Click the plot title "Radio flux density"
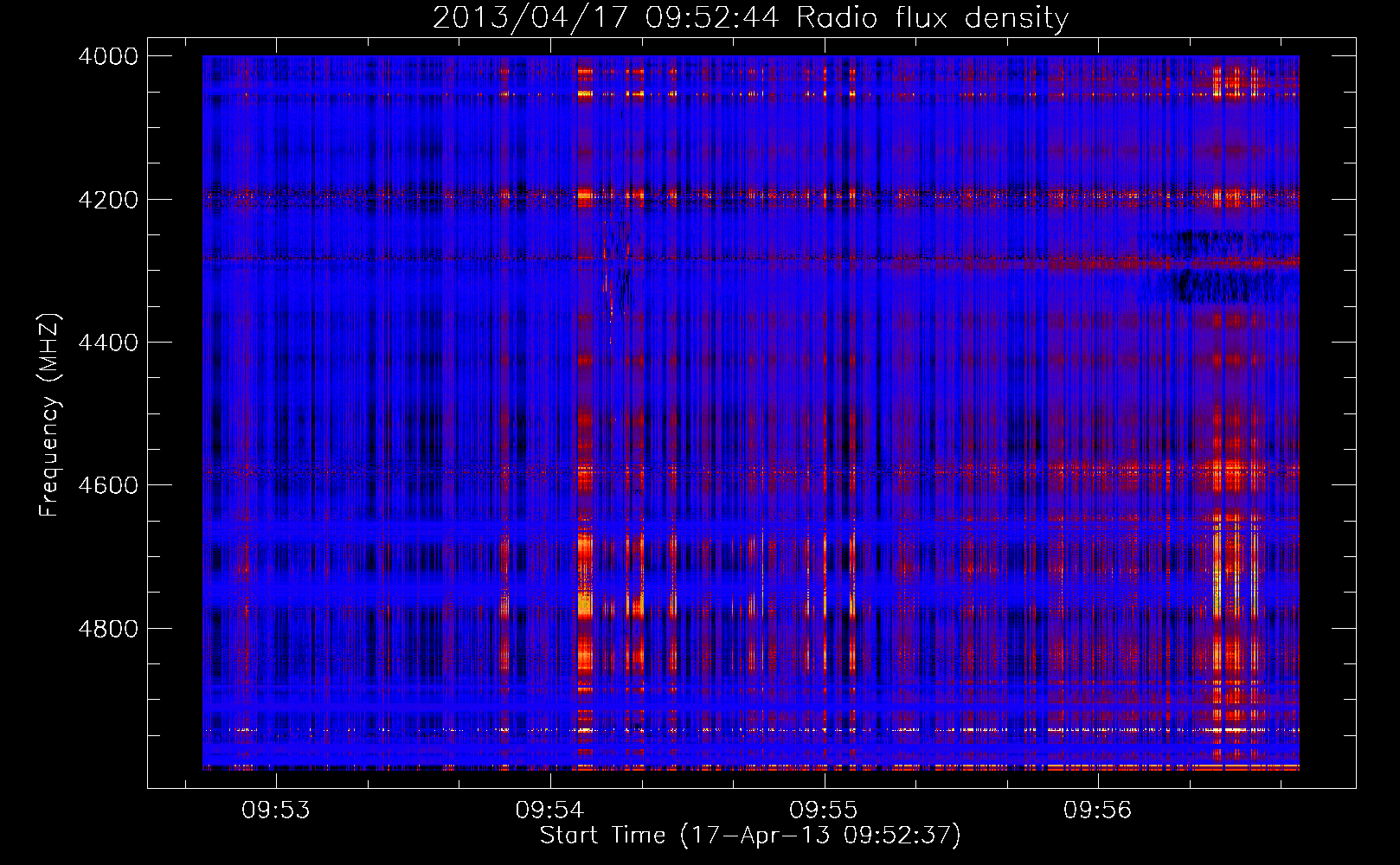 pos(932,18)
